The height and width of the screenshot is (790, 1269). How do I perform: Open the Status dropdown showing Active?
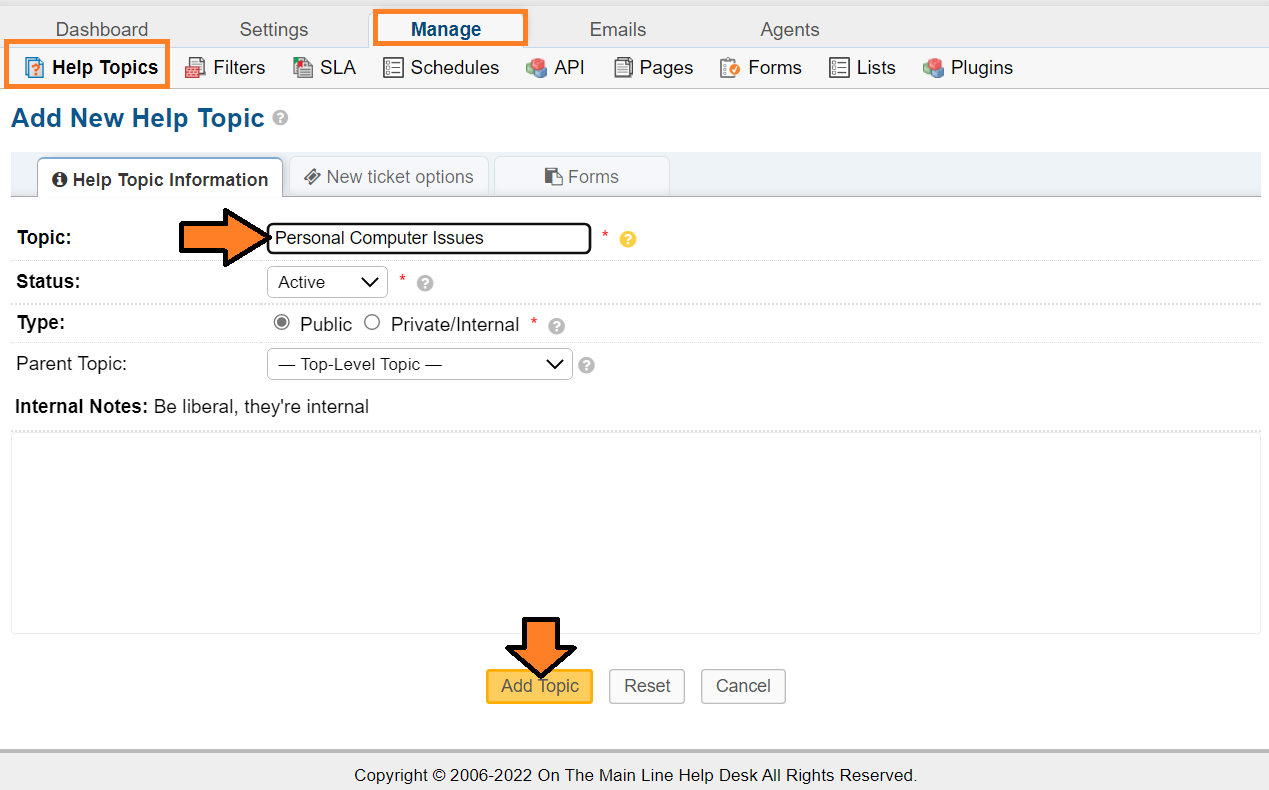327,282
